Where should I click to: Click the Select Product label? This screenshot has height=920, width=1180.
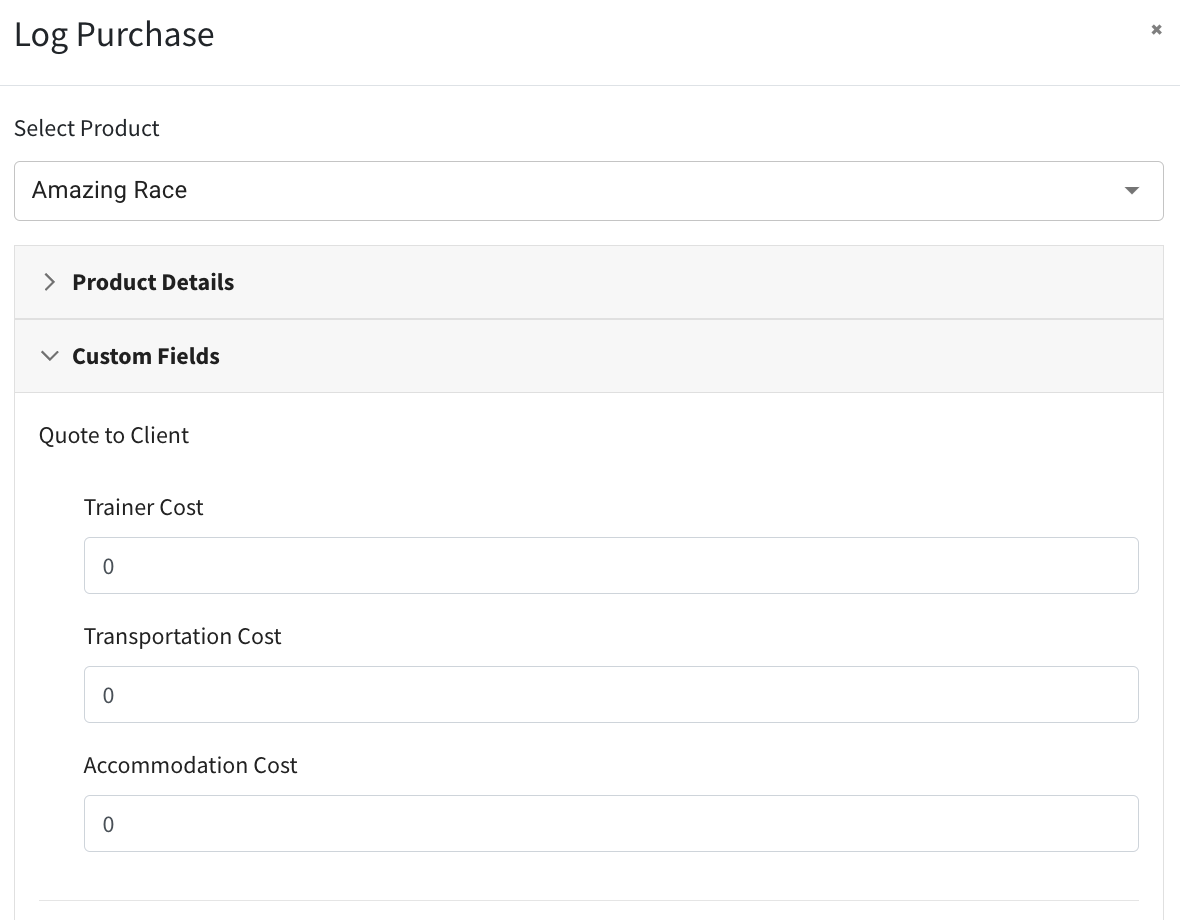pos(87,129)
